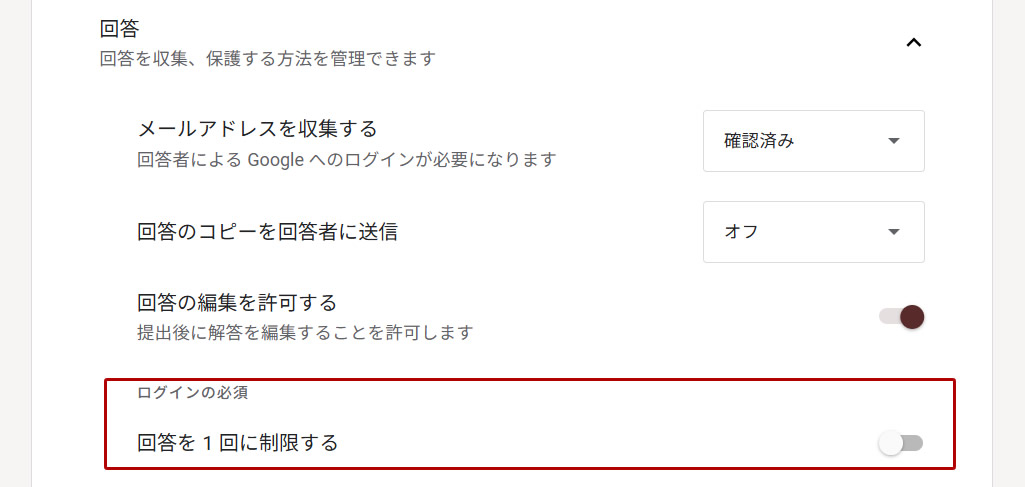This screenshot has width=1025, height=487.
Task: Click the arrow icon beside オフ
Action: [x=894, y=232]
